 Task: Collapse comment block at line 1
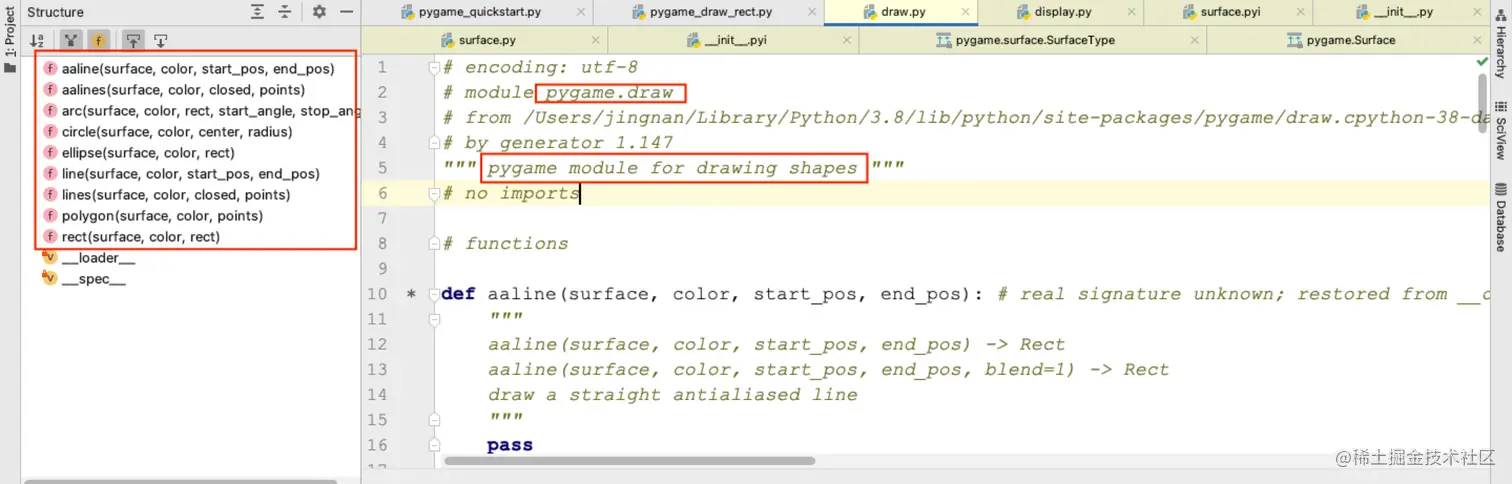point(434,68)
